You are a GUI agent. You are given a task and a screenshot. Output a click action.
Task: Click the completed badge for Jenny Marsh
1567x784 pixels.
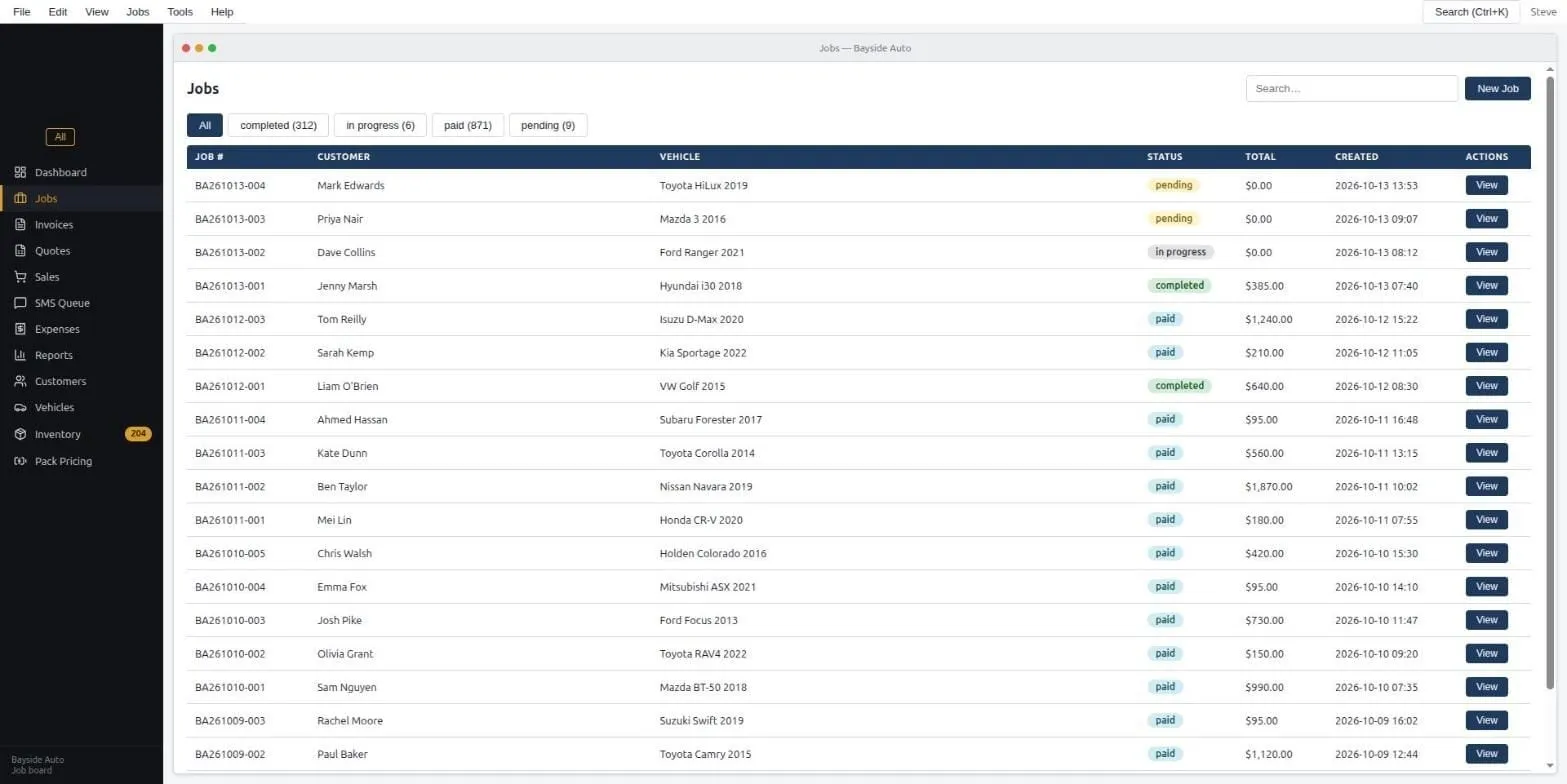[1180, 285]
